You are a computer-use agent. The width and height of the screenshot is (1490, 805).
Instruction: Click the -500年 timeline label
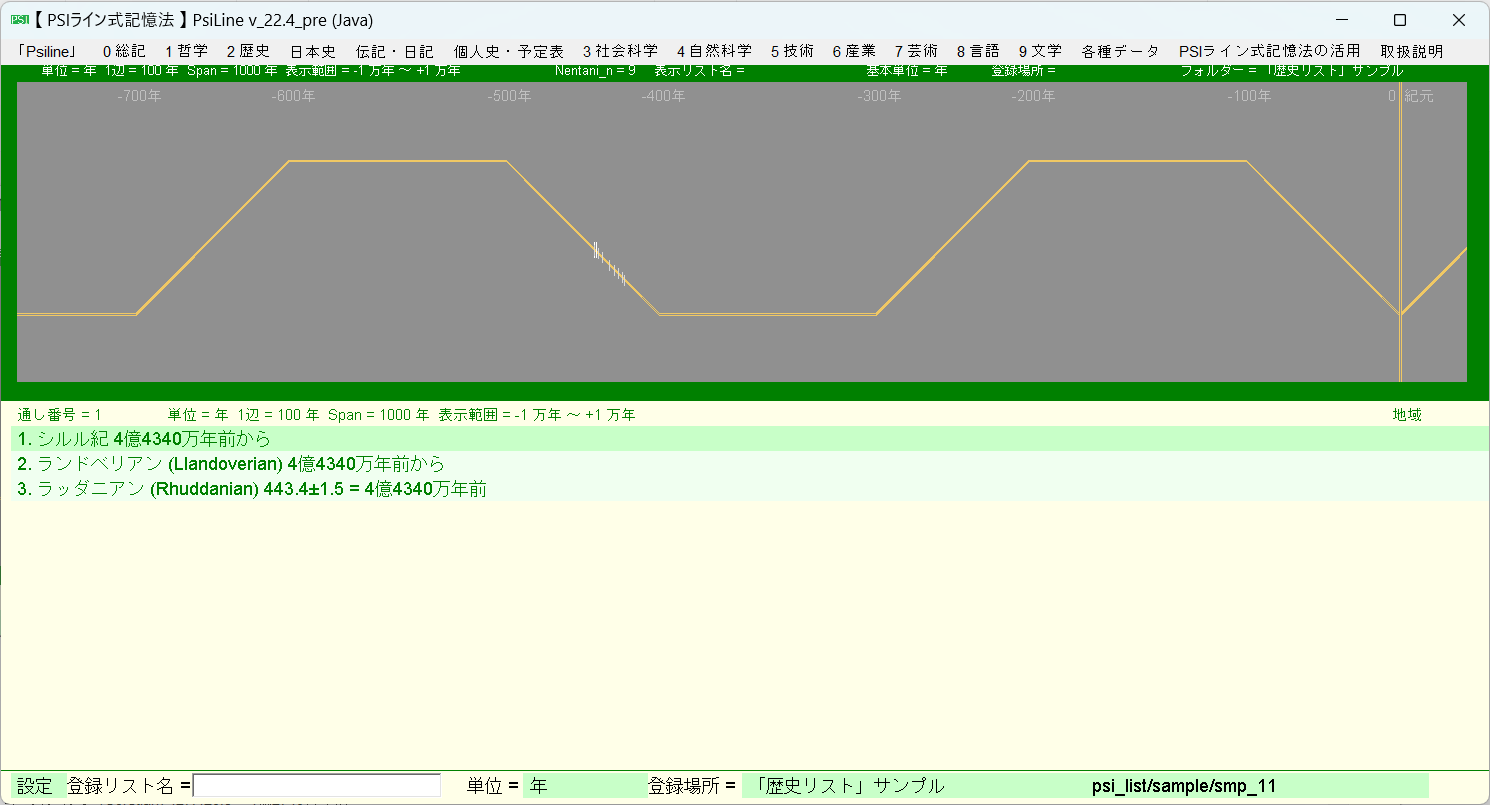click(510, 96)
